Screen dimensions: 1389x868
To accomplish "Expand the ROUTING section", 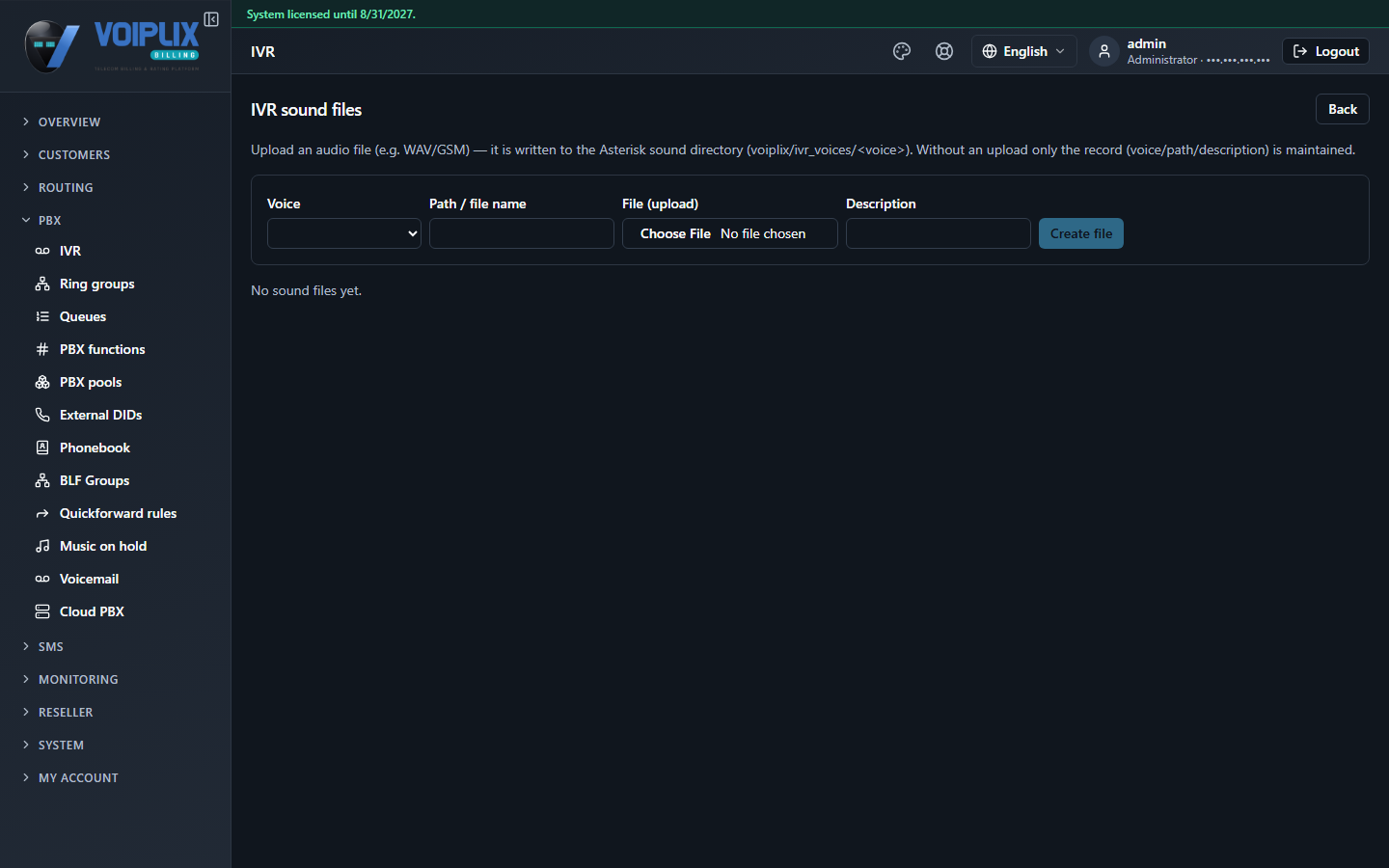I will (116, 187).
